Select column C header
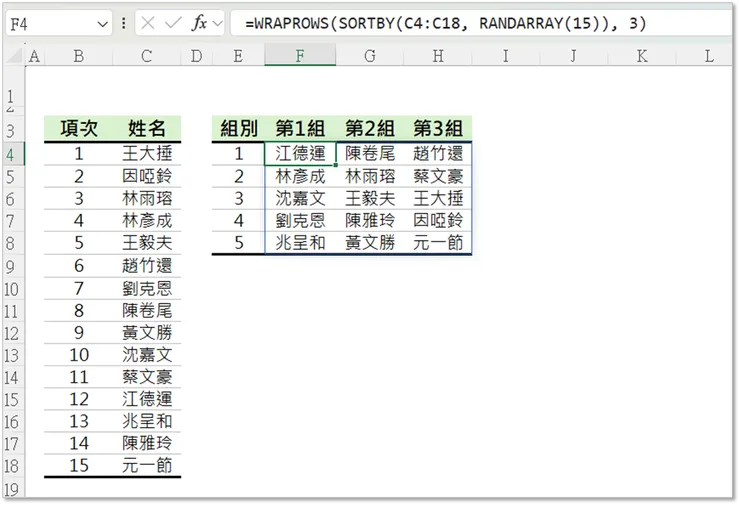This screenshot has height=505, width=740. [146, 56]
